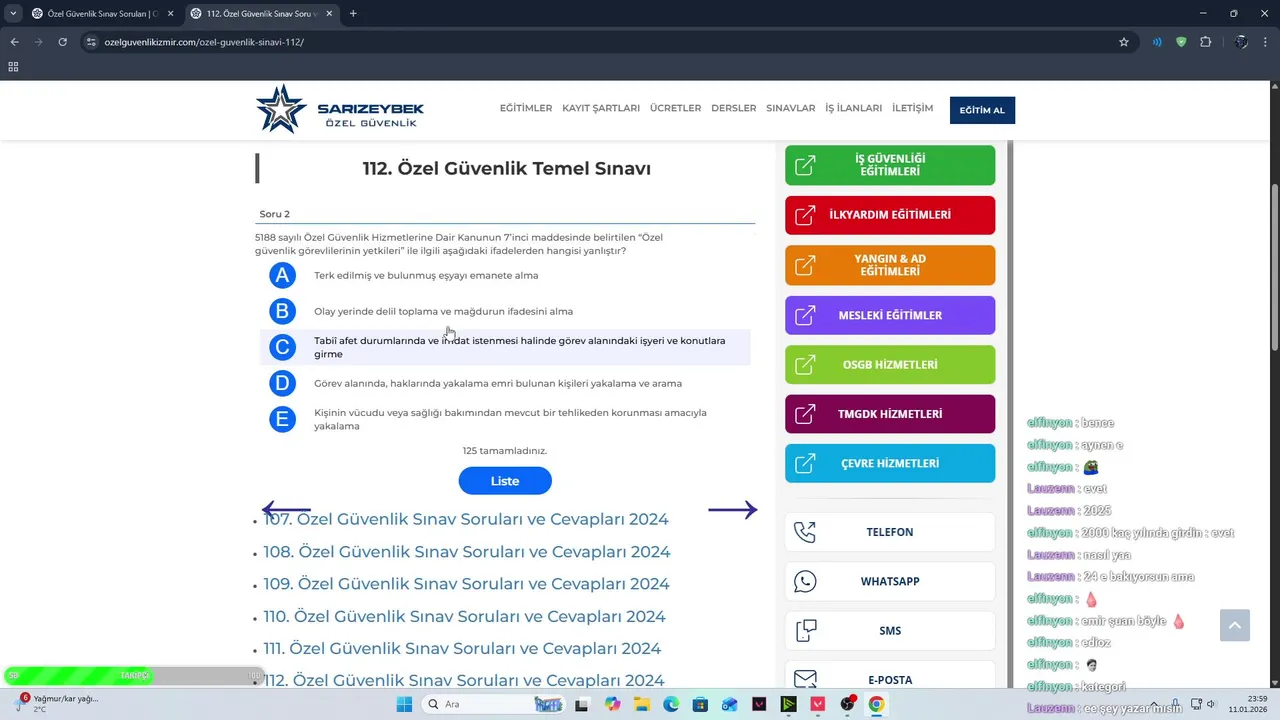This screenshot has height=720, width=1280.
Task: Go to the previous question with left arrow
Action: 286,510
